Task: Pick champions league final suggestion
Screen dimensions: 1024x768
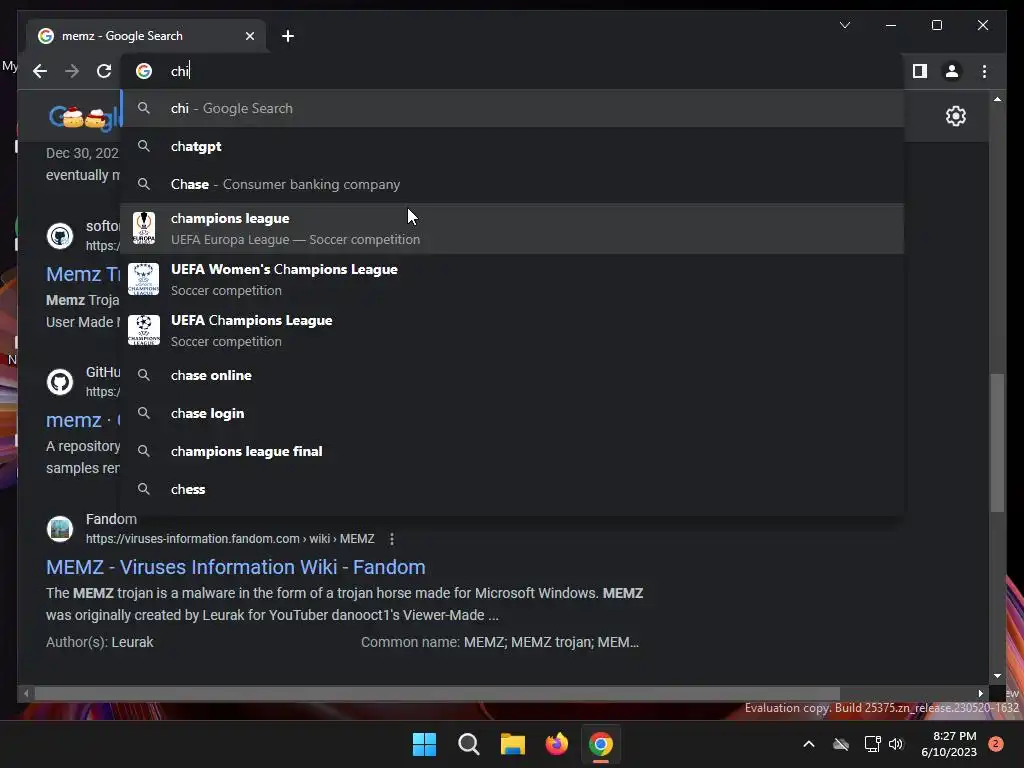Action: 512,451
